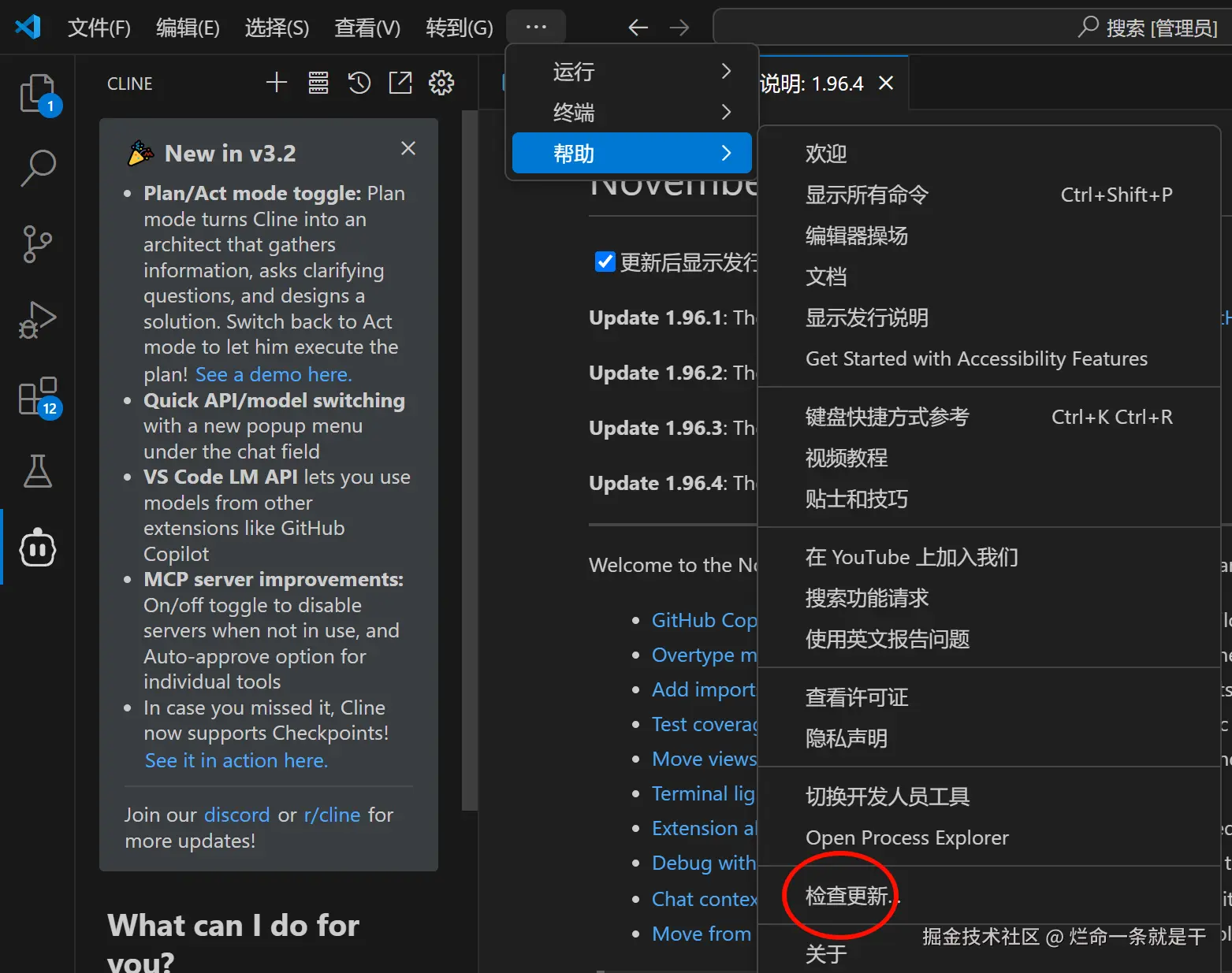Open the Extensions view with 12 badge

[38, 396]
